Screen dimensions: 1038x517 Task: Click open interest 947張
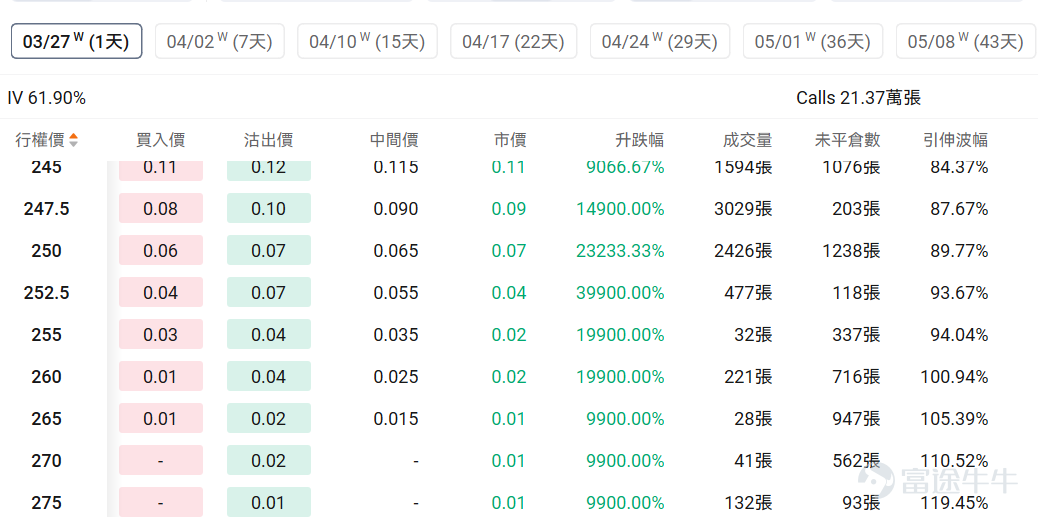click(x=857, y=419)
